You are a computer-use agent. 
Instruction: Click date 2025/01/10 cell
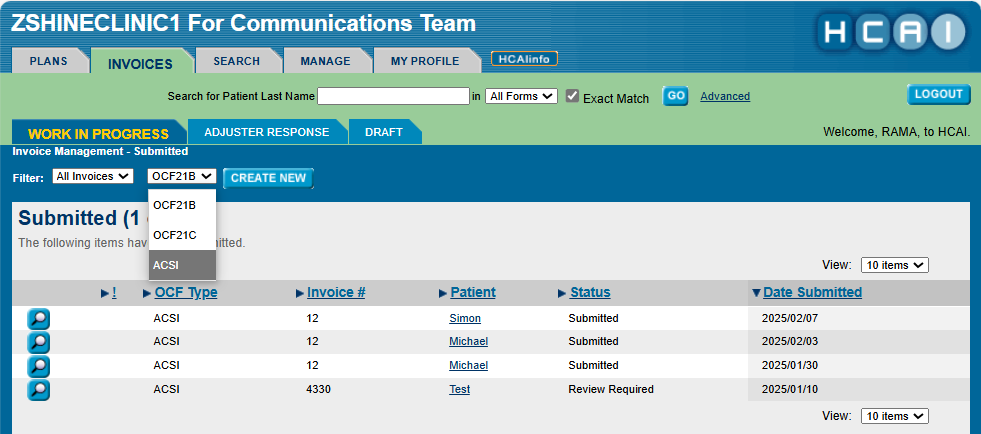pos(790,389)
